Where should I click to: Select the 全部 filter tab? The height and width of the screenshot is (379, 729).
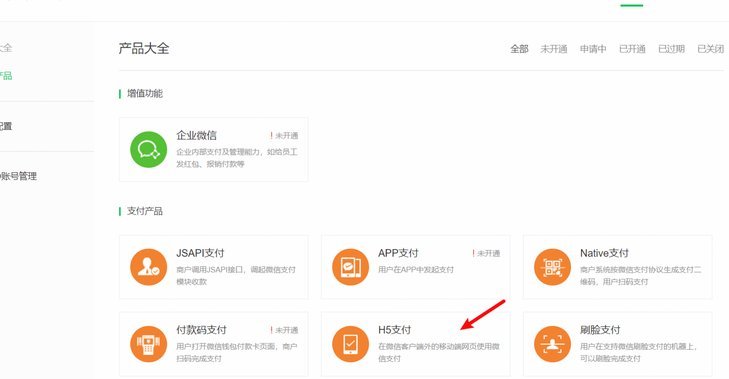[519, 49]
